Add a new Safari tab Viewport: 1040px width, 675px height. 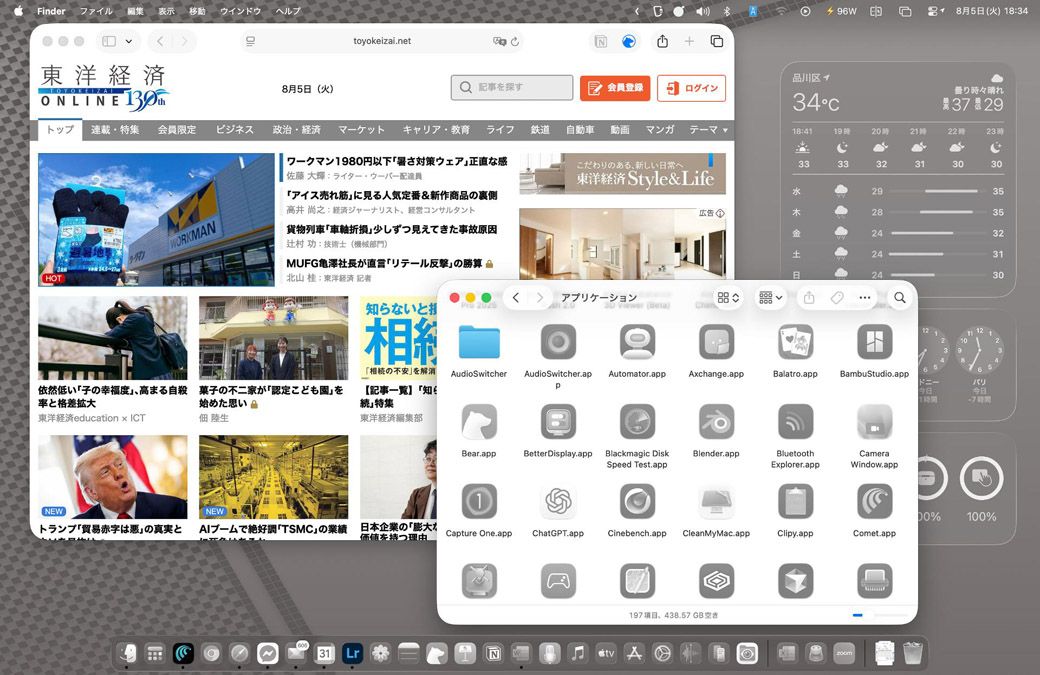tap(689, 41)
